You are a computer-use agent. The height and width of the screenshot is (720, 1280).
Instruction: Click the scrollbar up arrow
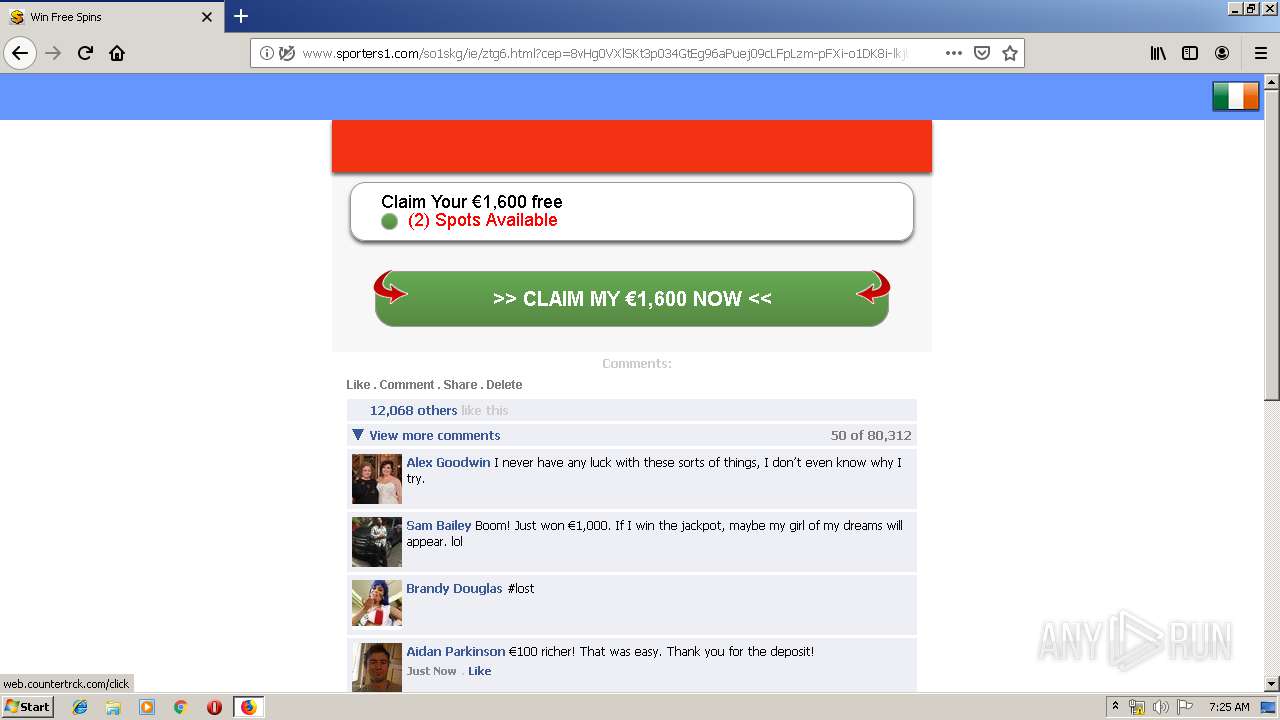click(x=1272, y=82)
